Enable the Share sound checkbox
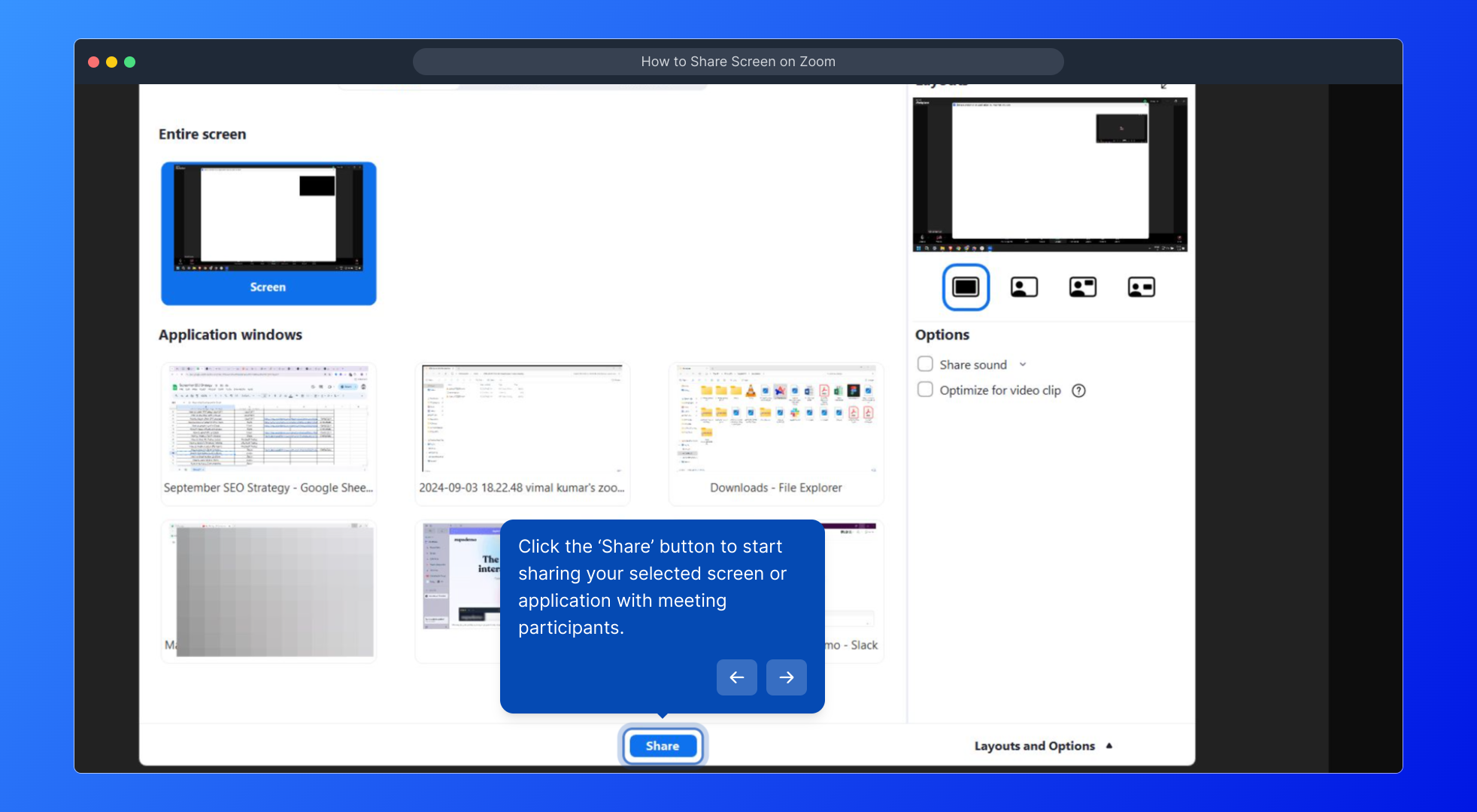The width and height of the screenshot is (1477, 812). pos(925,364)
